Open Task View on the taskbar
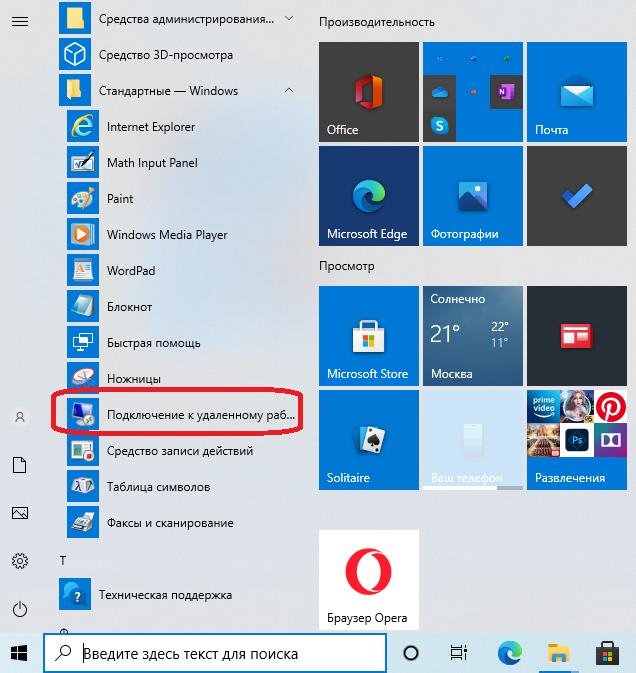 coord(459,653)
